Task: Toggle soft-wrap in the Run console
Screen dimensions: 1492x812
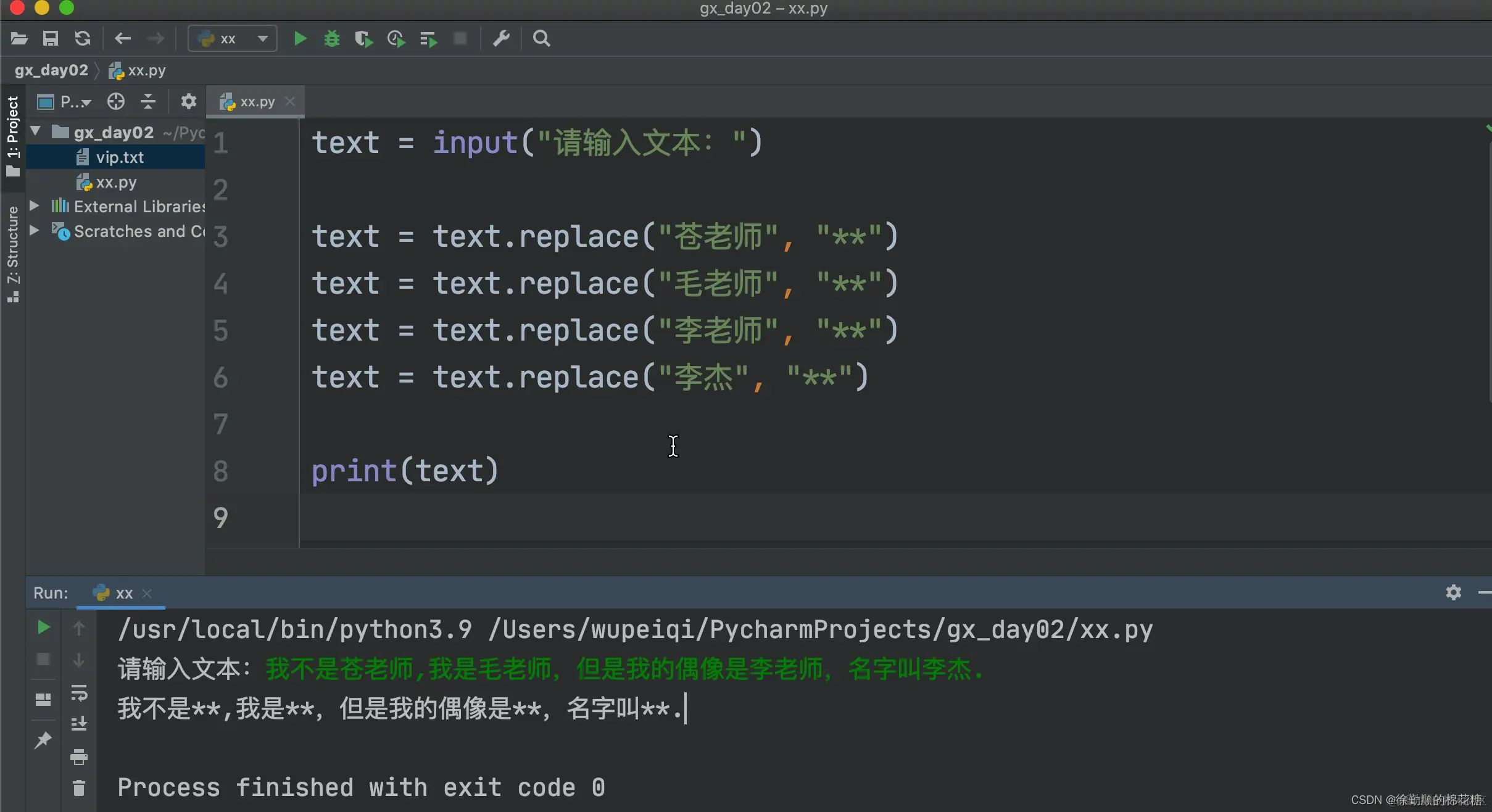Action: [79, 692]
